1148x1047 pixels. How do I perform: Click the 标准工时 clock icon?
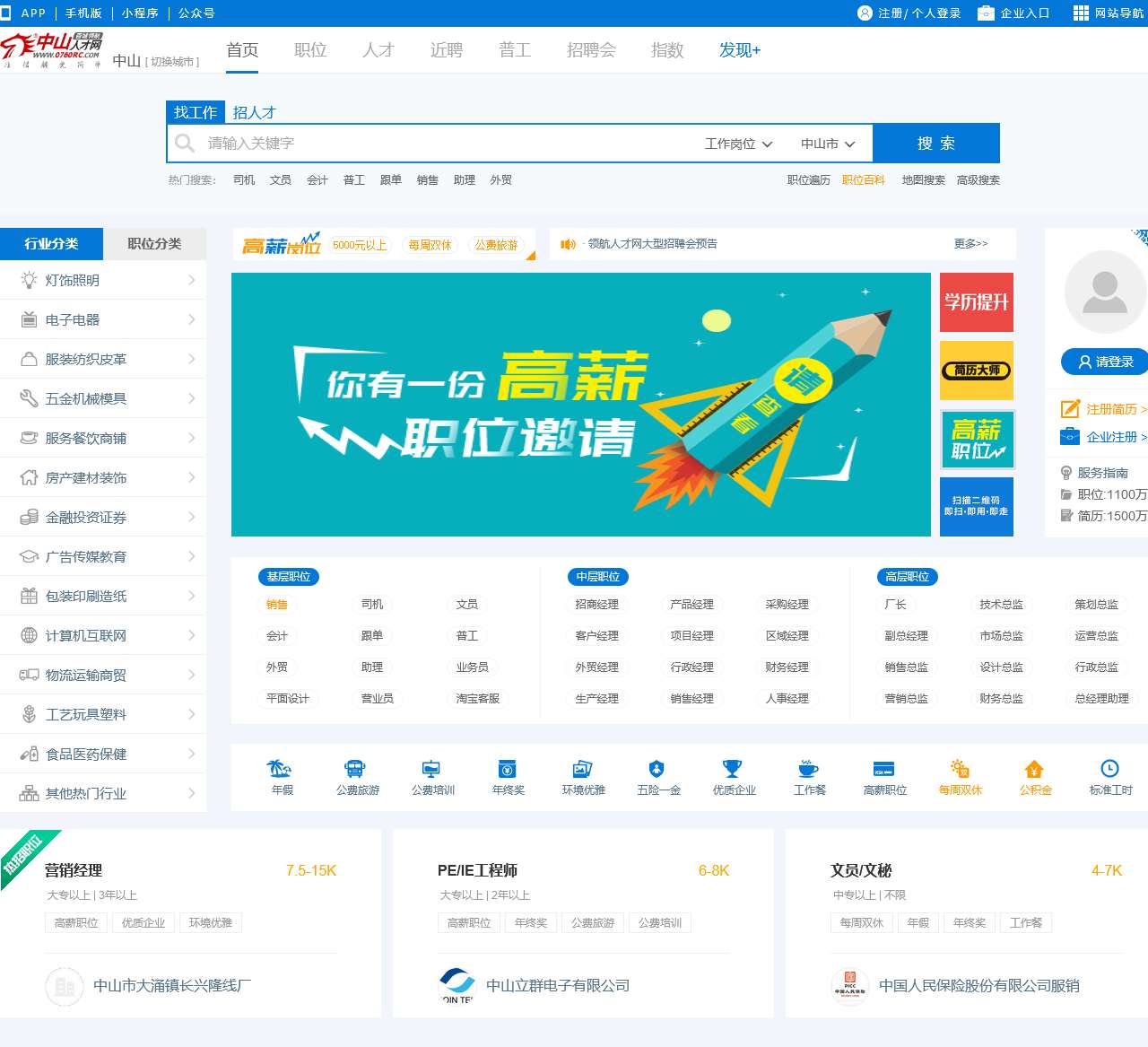pyautogui.click(x=1109, y=769)
